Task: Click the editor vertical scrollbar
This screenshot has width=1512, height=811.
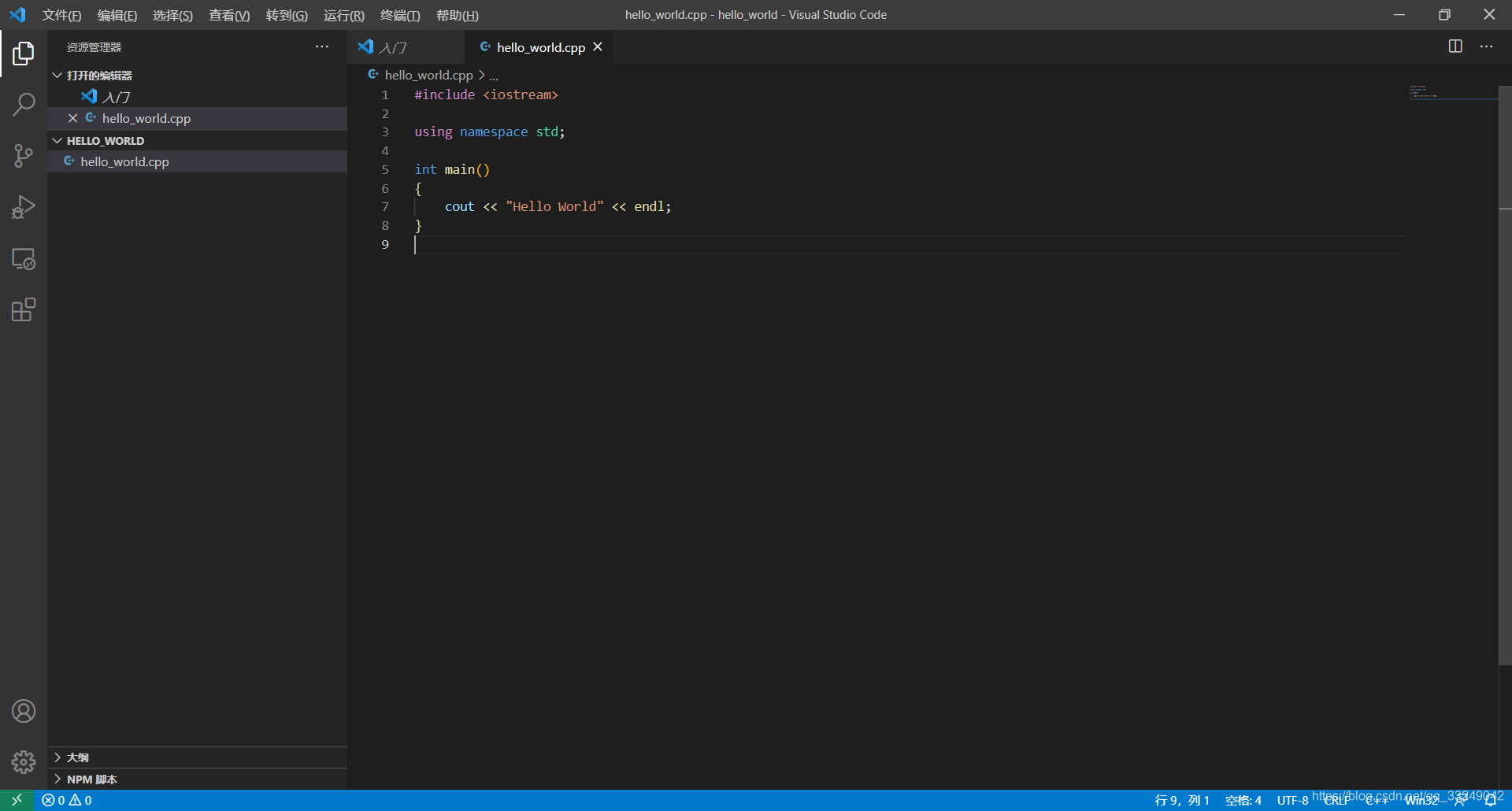Action: 1505,375
